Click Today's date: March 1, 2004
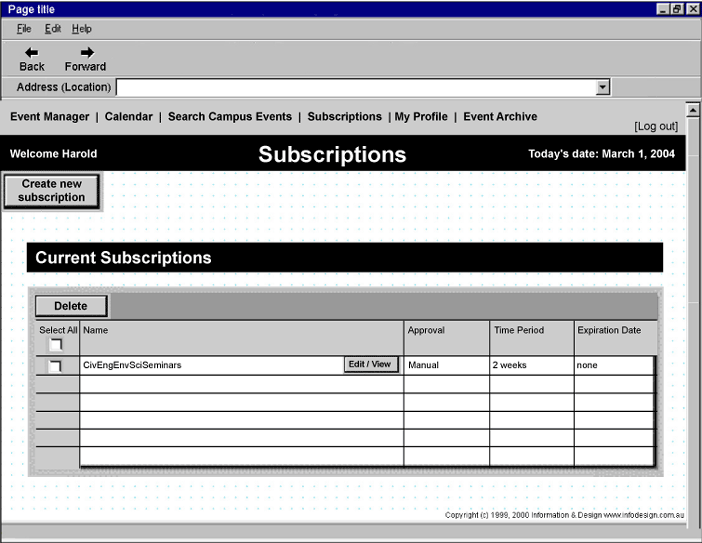Image resolution: width=702 pixels, height=543 pixels. click(601, 154)
